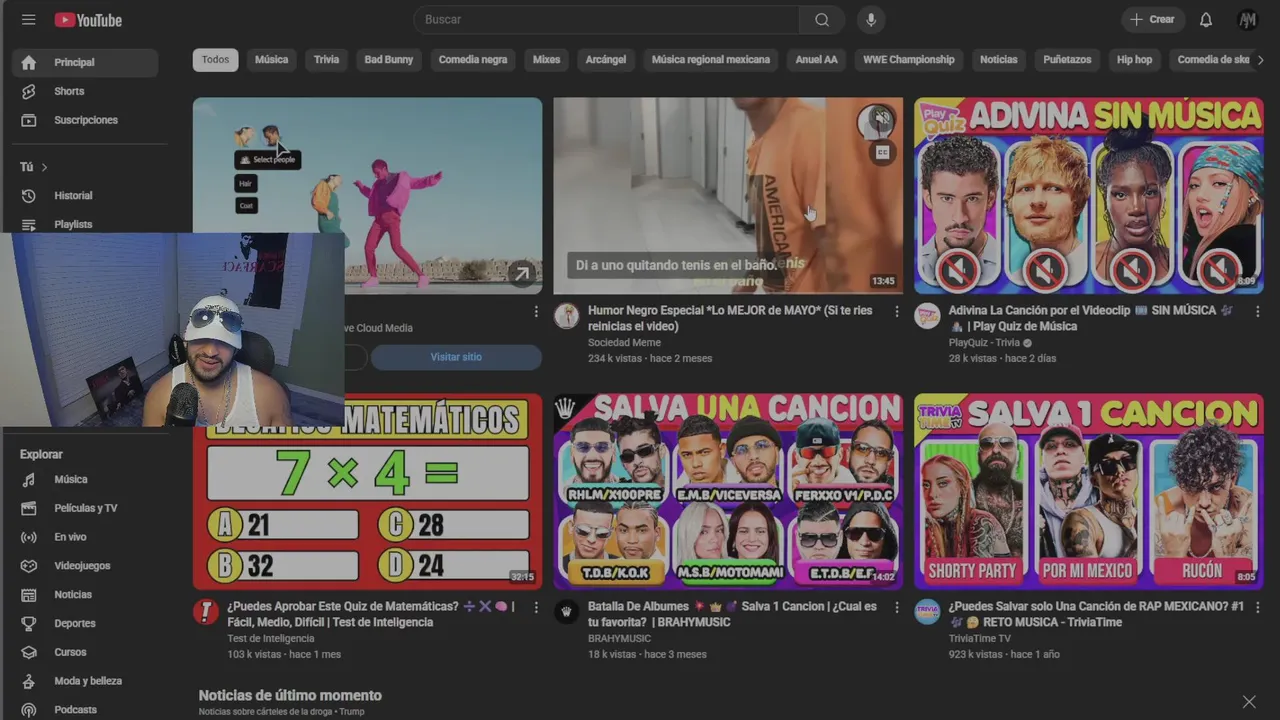The width and height of the screenshot is (1280, 720).
Task: Select the Anuel AA filter chip
Action: pyautogui.click(x=817, y=60)
